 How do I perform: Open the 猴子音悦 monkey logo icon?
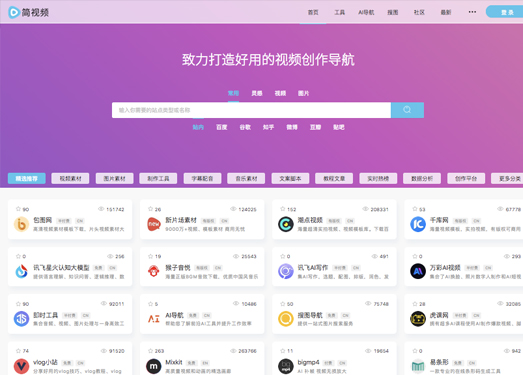[x=154, y=271]
